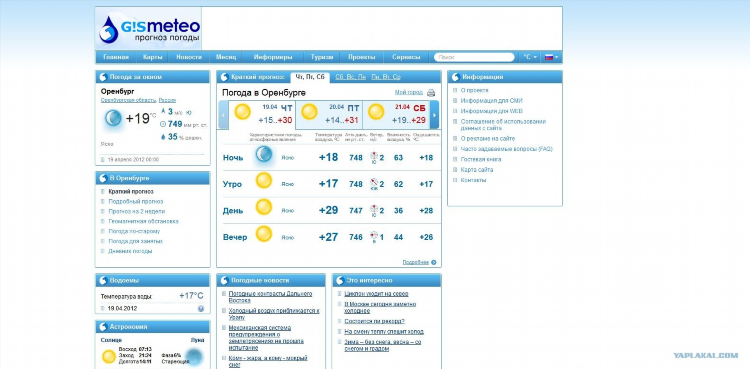Viewport: 750px width, 369px height.
Task: Open the Дневник погоды link
Action: tap(131, 251)
